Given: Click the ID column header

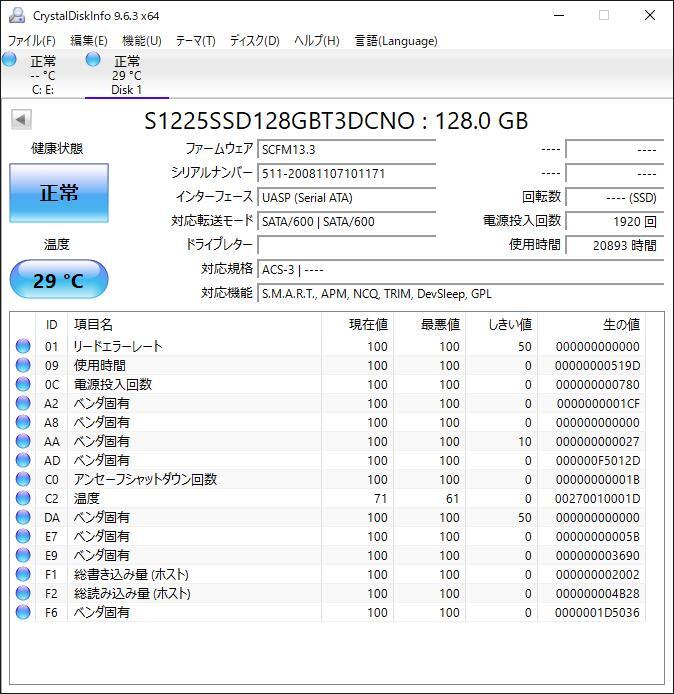Looking at the screenshot, I should [x=51, y=324].
